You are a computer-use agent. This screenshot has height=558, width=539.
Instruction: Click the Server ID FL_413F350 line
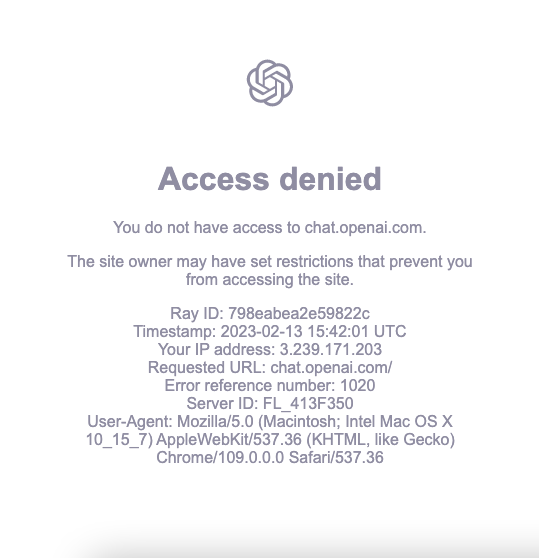[x=270, y=403]
